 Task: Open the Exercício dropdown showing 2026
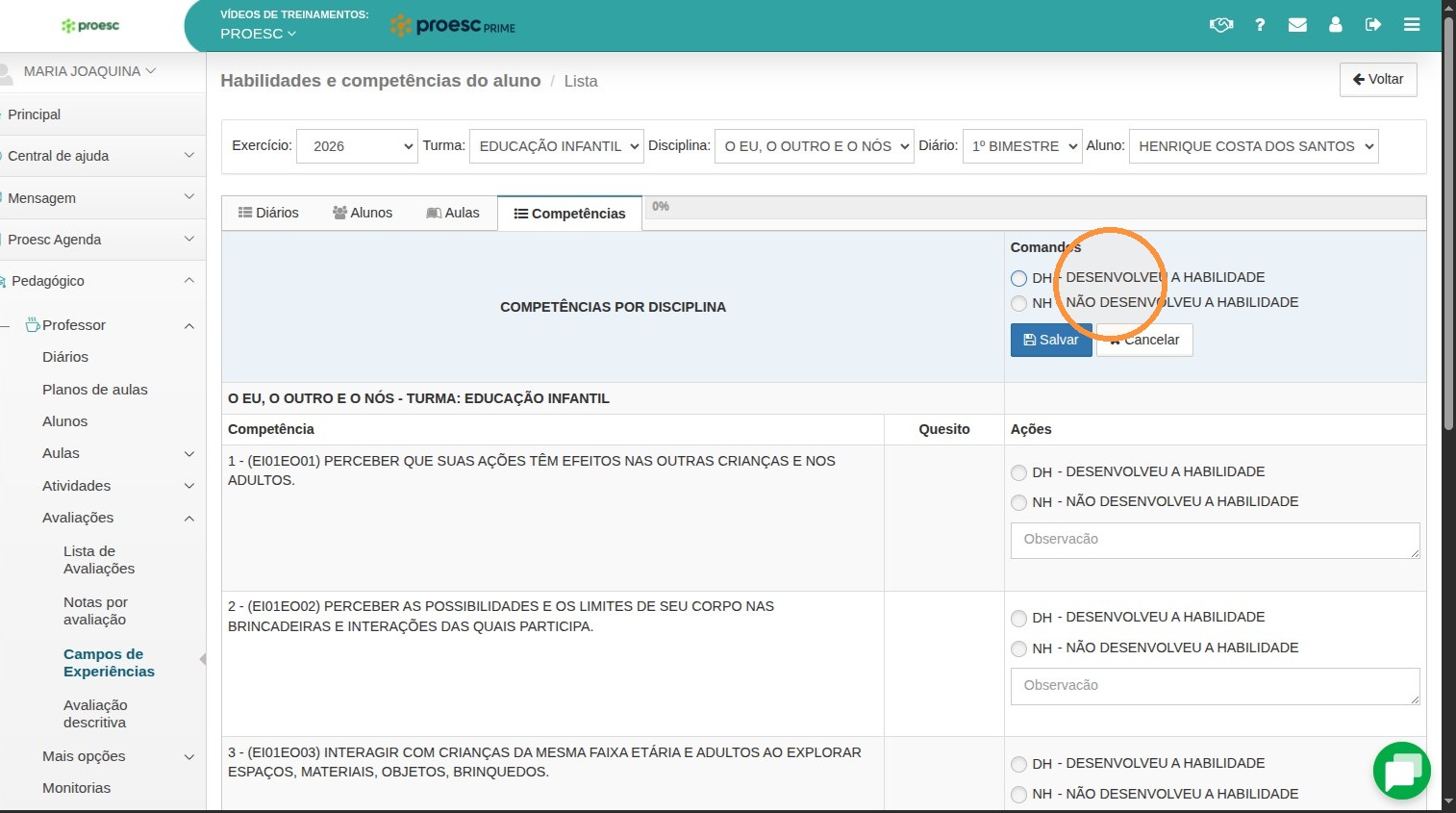(357, 146)
